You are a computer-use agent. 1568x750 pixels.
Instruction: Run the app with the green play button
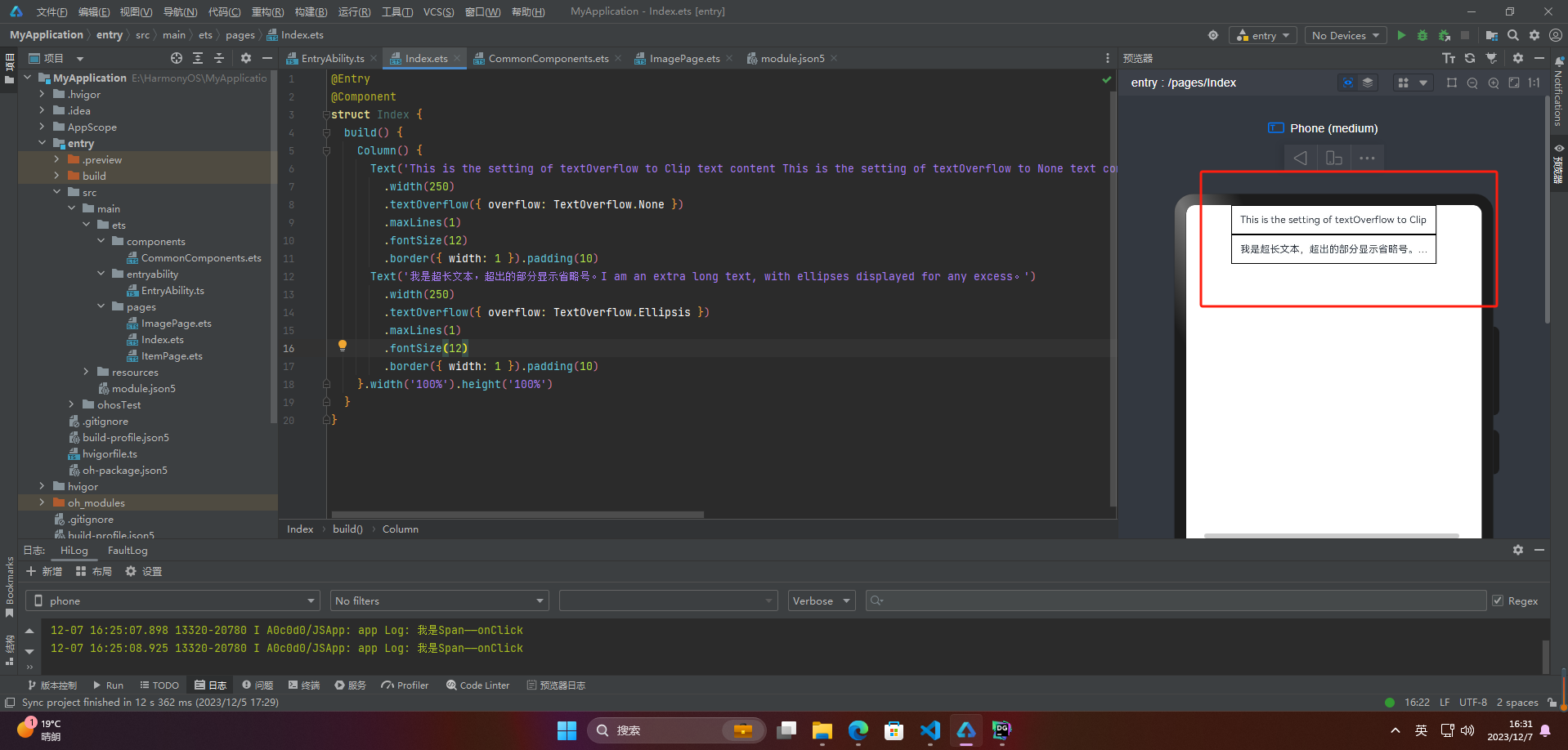click(x=1401, y=35)
